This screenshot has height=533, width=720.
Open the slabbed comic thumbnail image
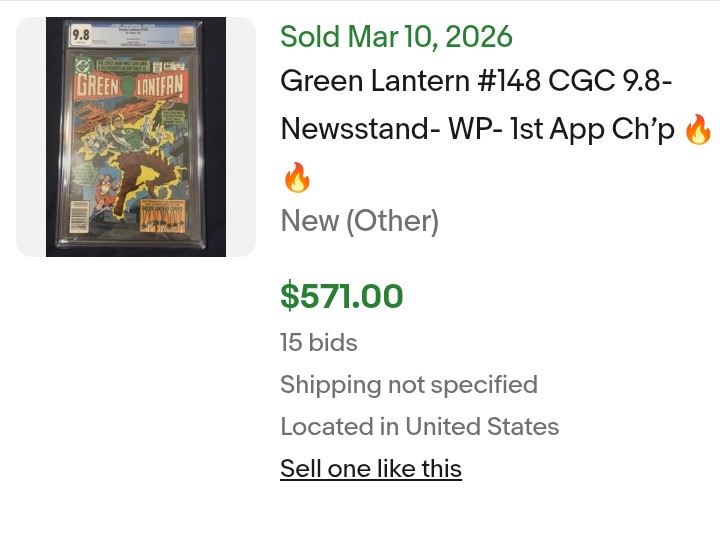[x=136, y=137]
